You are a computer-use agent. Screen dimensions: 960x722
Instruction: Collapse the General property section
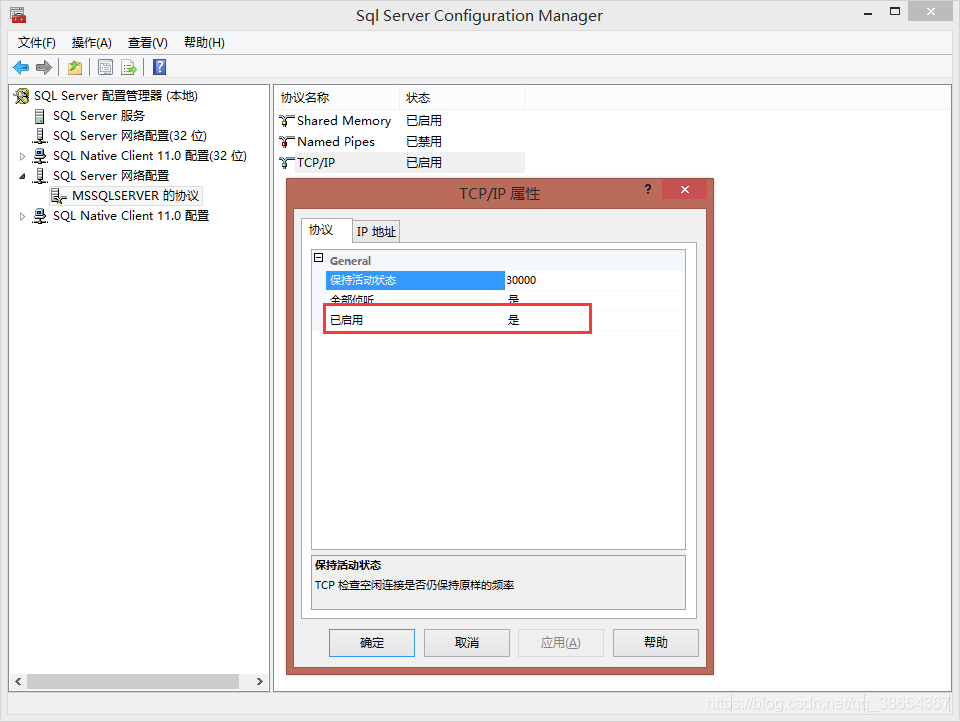coord(319,259)
